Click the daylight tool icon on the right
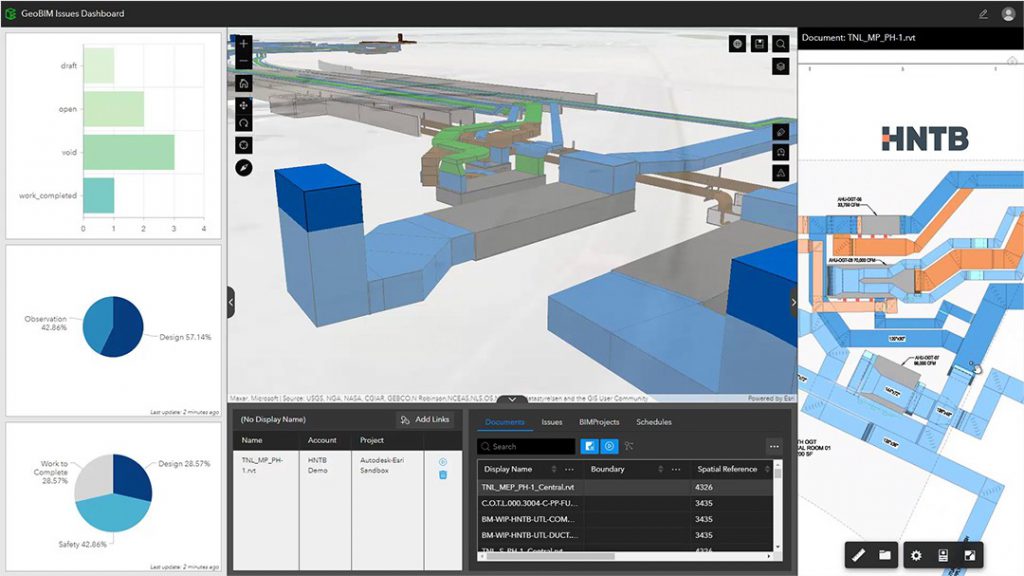Screen dimensions: 1024x576 (x=780, y=151)
